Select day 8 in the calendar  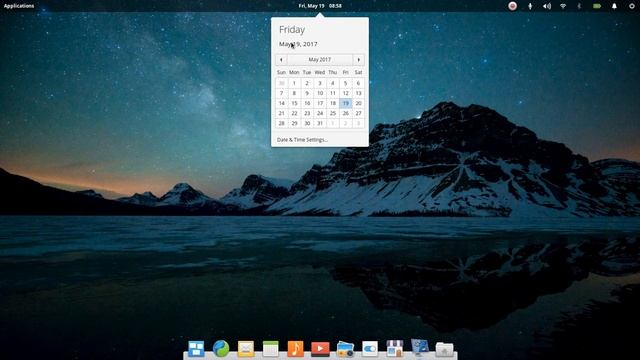coord(294,93)
